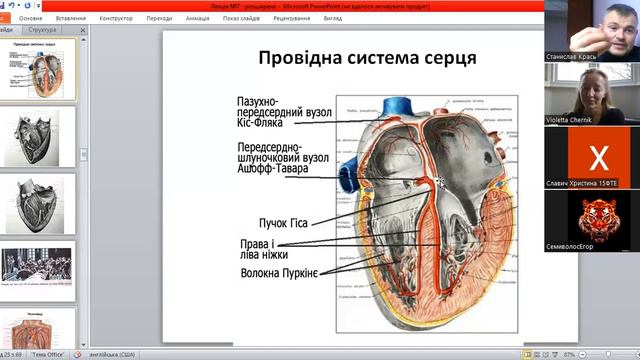Open the Вигляд ribbon tab
The height and width of the screenshot is (360, 640).
(x=333, y=18)
